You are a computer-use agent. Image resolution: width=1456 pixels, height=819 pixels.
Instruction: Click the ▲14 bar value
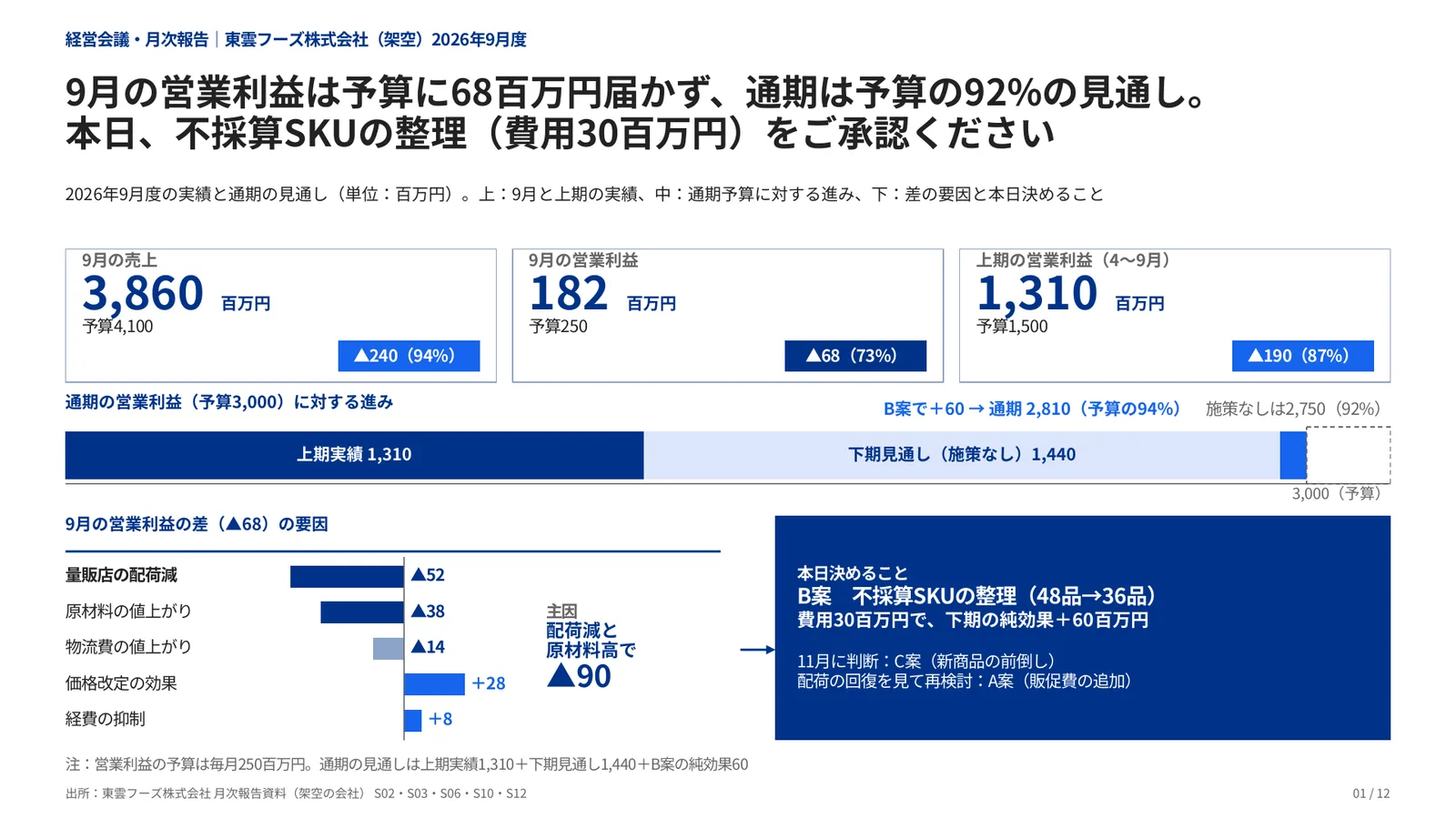pyautogui.click(x=428, y=647)
